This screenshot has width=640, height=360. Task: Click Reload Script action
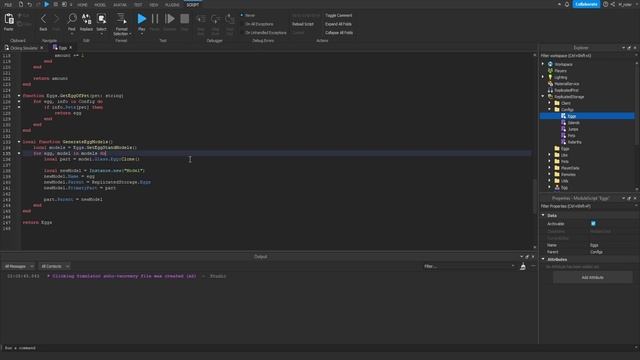(303, 24)
